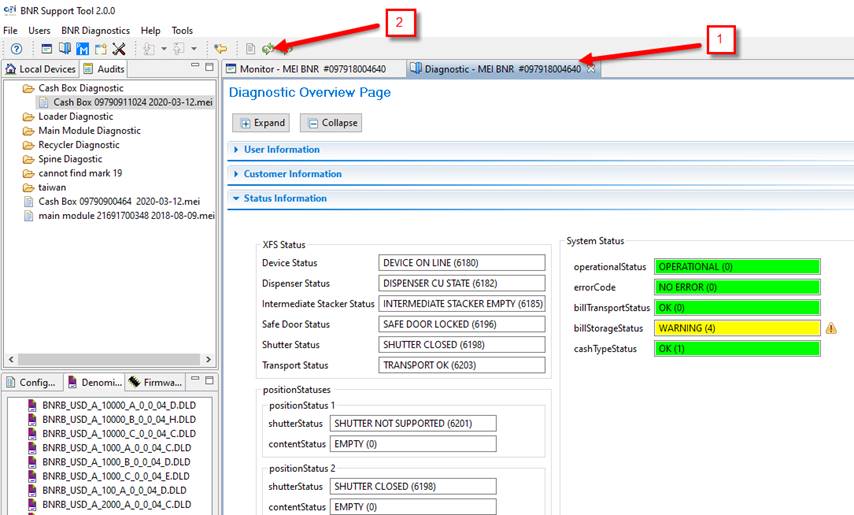Click the crossed tools toolbar icon
Viewport: 854px width, 515px height.
point(119,49)
